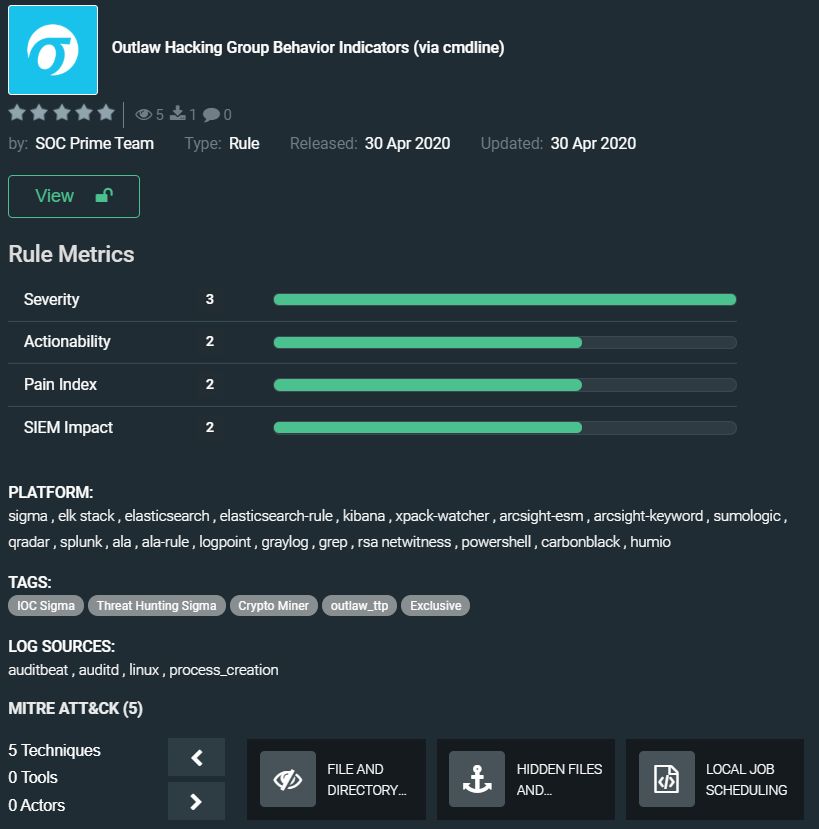
Task: Click the five-star rating
Action: coord(62,113)
